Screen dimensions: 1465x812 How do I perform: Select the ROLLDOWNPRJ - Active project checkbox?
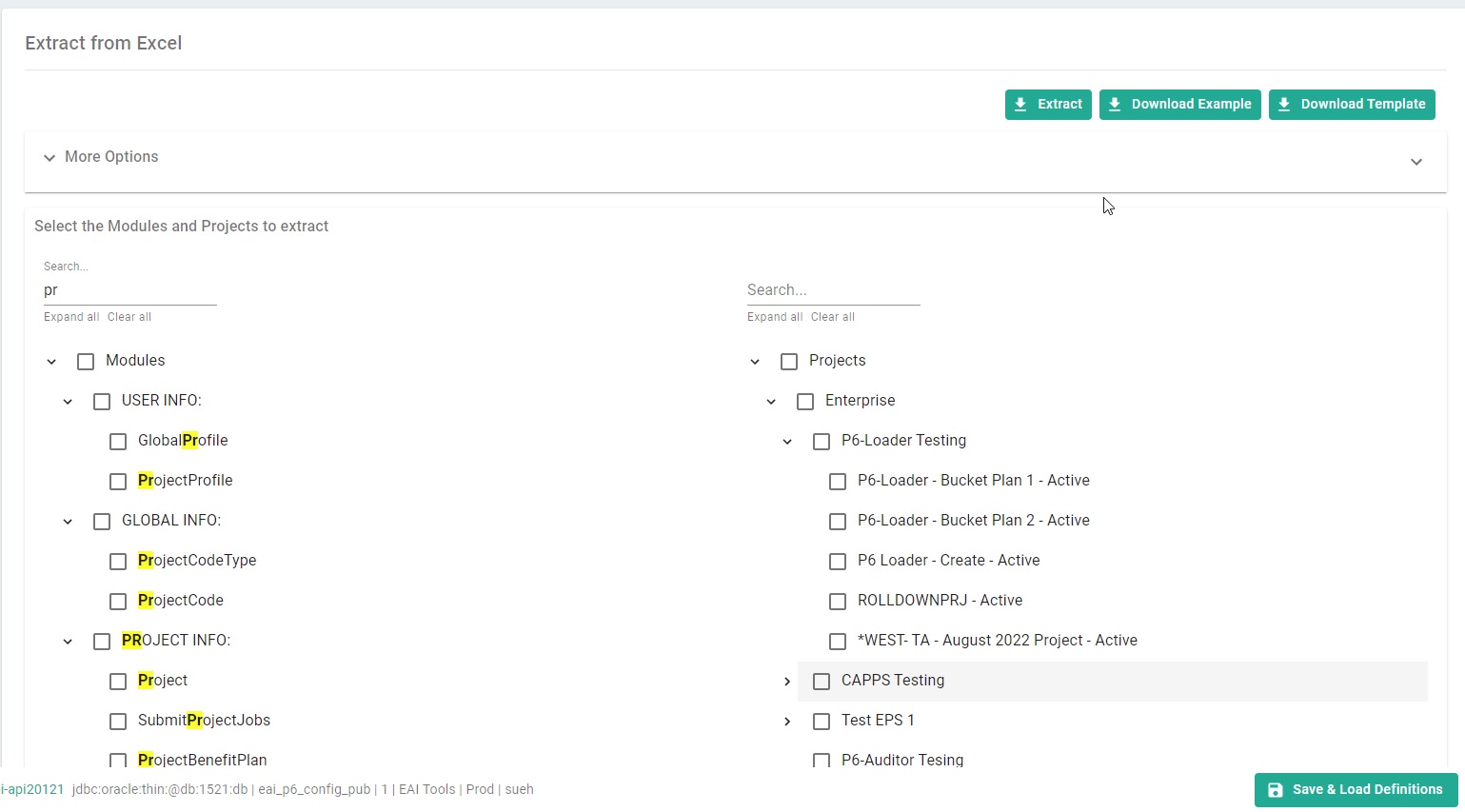pos(838,602)
